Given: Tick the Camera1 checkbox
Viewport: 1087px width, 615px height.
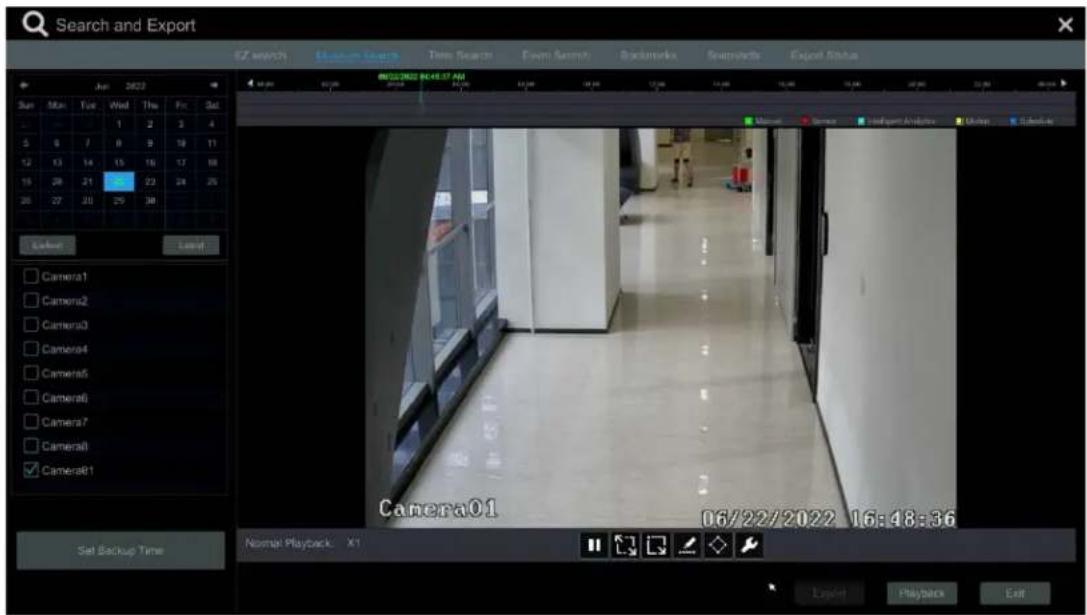Looking at the screenshot, I should pos(31,277).
